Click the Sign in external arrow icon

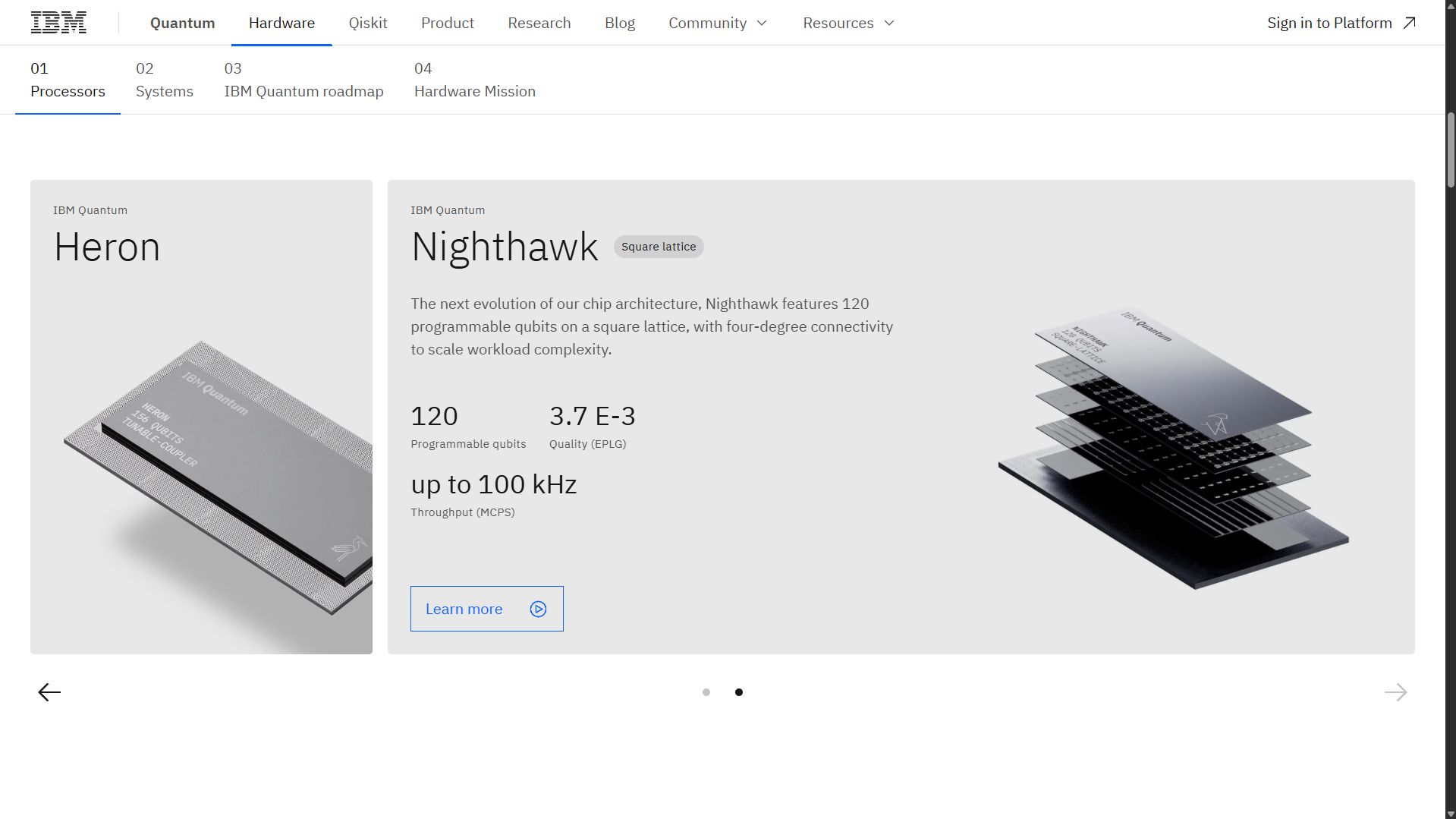tap(1409, 23)
